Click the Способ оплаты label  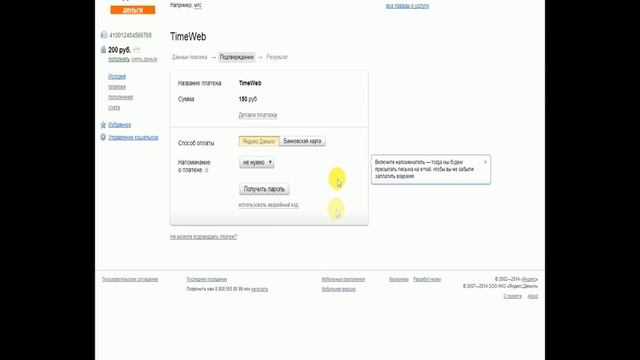196,143
